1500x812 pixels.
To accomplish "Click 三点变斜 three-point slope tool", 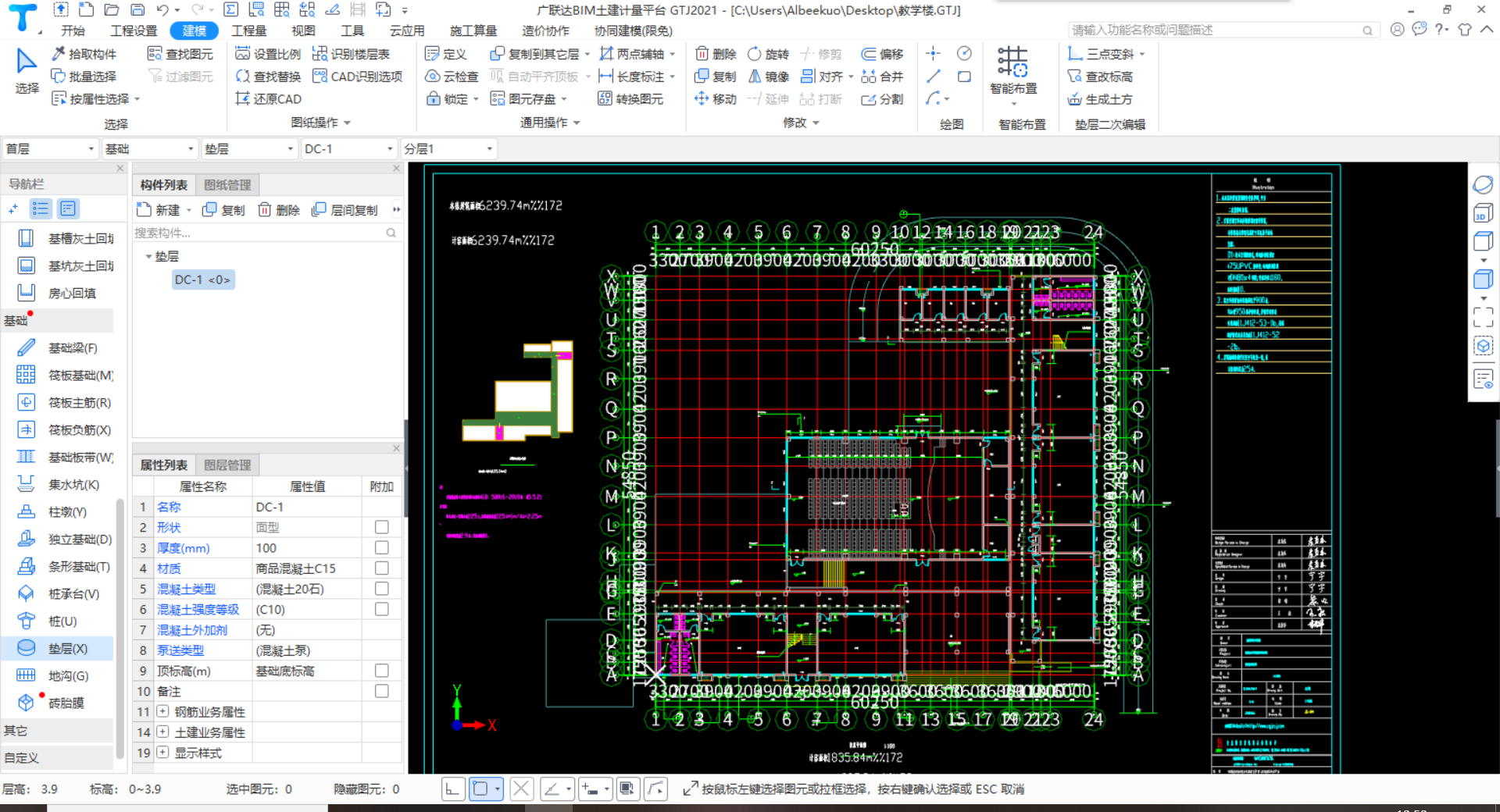I will 1106,54.
